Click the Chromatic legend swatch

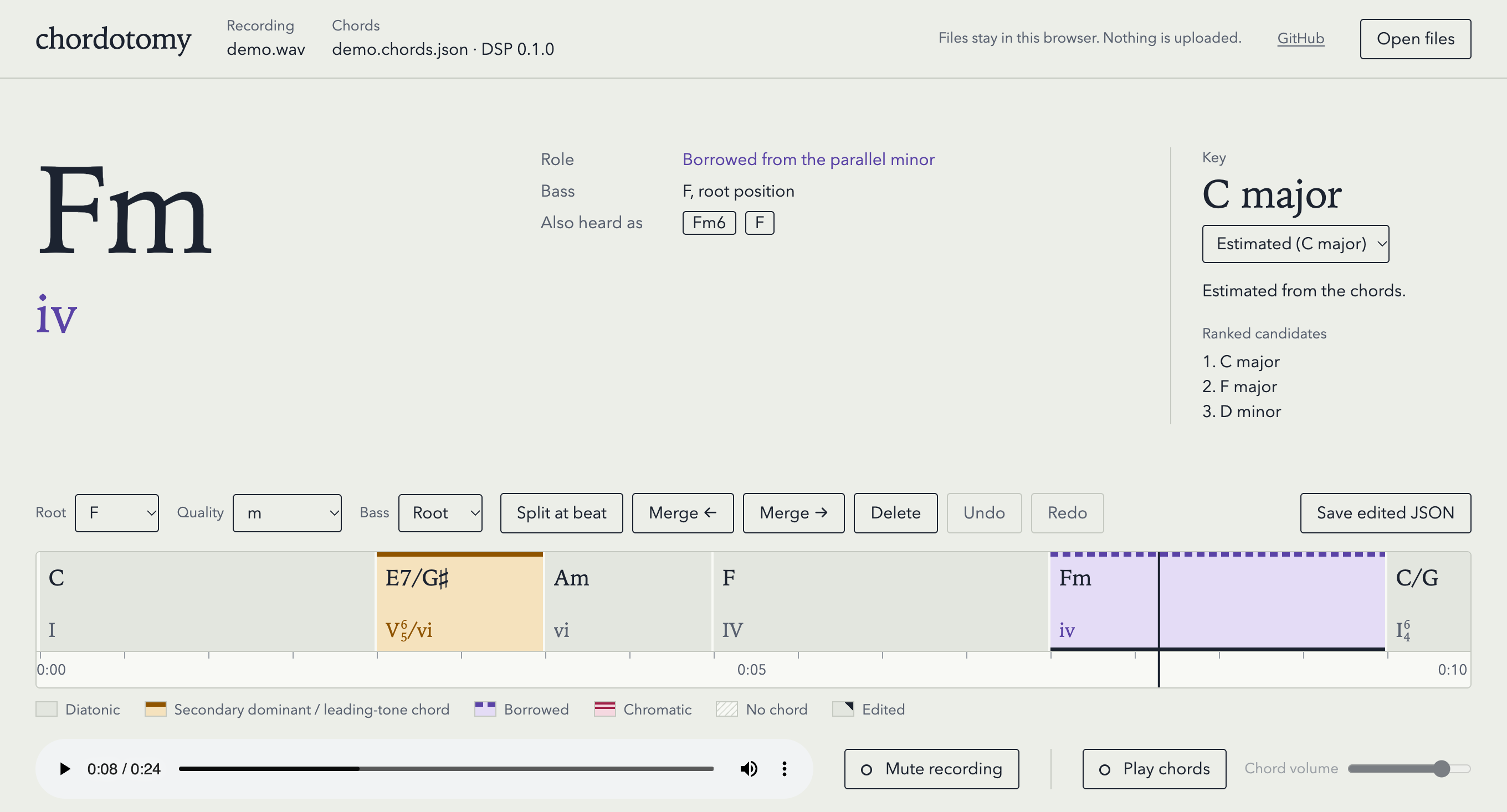tap(604, 709)
